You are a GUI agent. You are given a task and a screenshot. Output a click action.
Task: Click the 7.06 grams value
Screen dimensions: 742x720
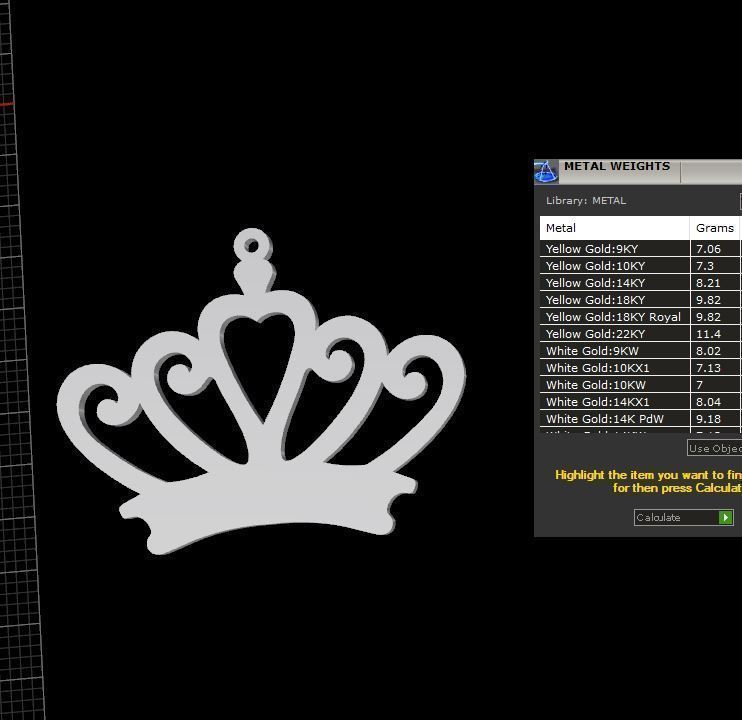(x=708, y=249)
